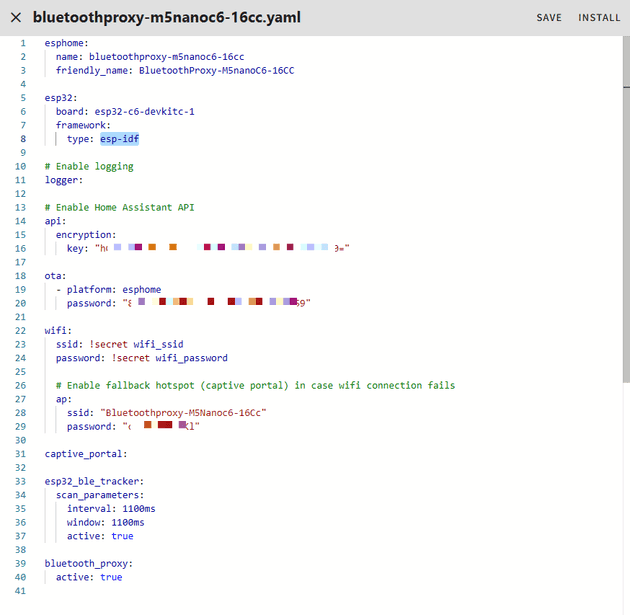Click the 'logger:' line

(63, 180)
